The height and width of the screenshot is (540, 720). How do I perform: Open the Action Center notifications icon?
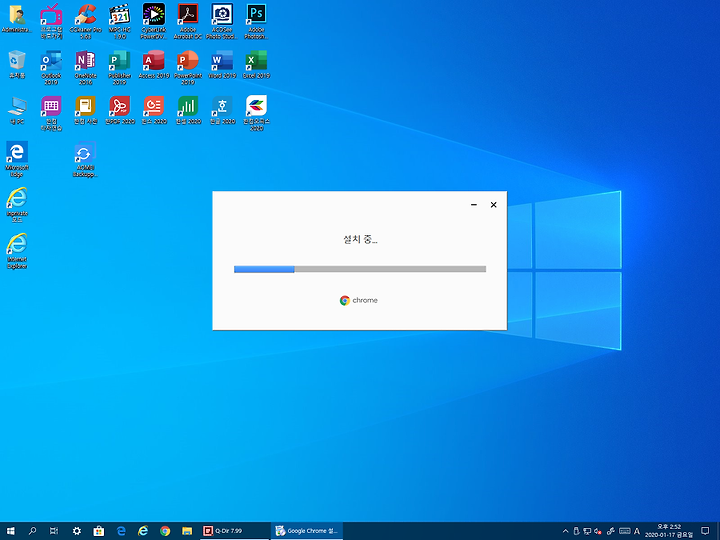tap(705, 531)
